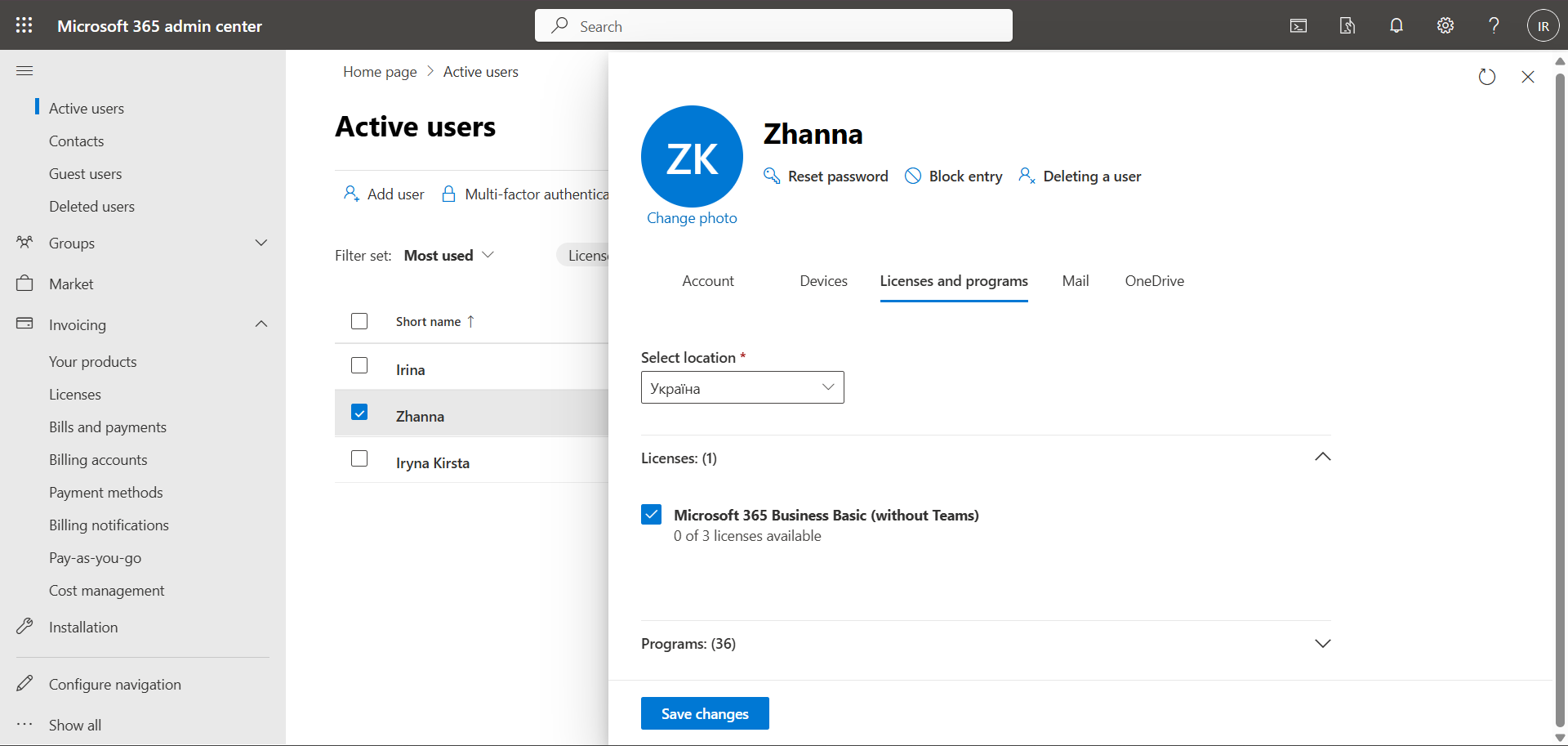Click the Search input field
1568x746 pixels.
[773, 25]
